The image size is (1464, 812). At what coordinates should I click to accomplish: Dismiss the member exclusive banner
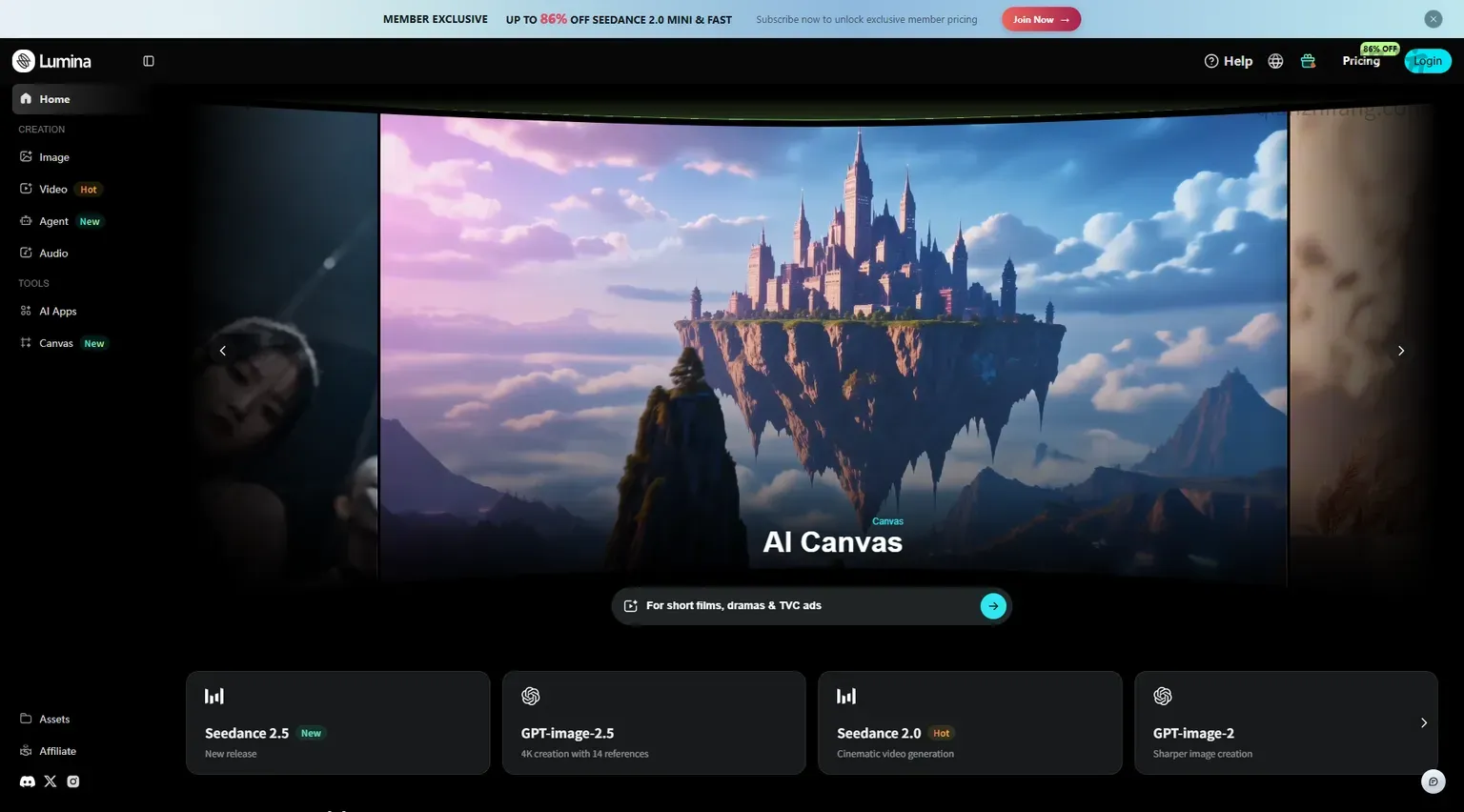tap(1433, 19)
